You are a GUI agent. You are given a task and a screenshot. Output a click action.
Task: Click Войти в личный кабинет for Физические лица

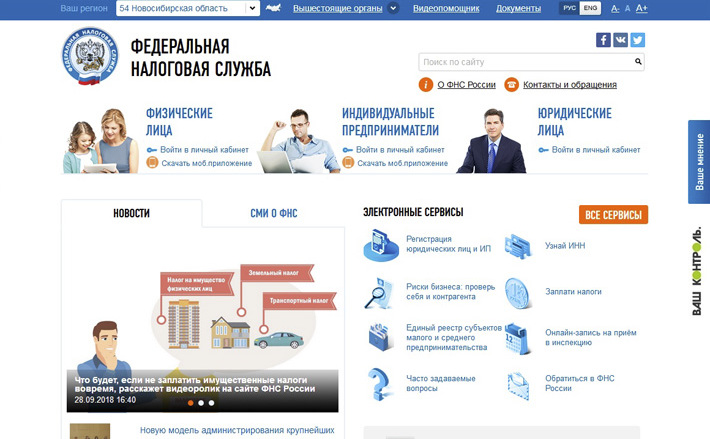204,150
